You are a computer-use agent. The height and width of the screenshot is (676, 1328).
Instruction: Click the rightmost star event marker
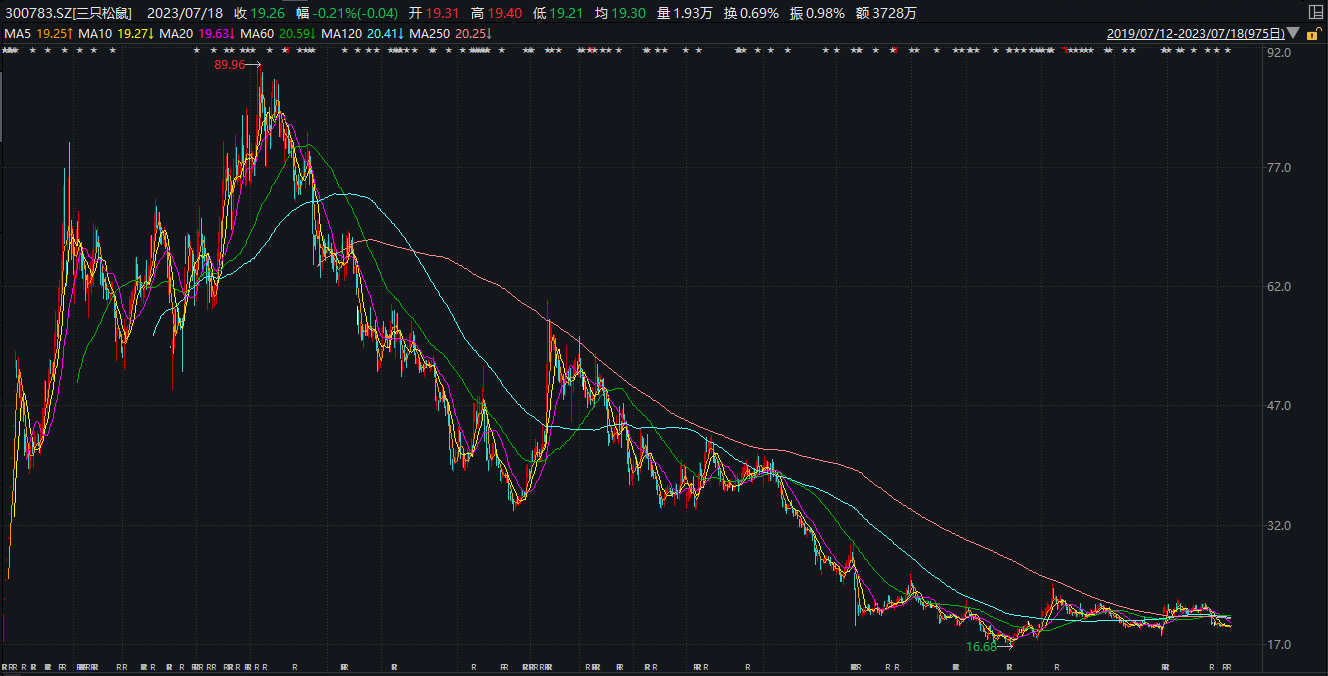click(1227, 51)
